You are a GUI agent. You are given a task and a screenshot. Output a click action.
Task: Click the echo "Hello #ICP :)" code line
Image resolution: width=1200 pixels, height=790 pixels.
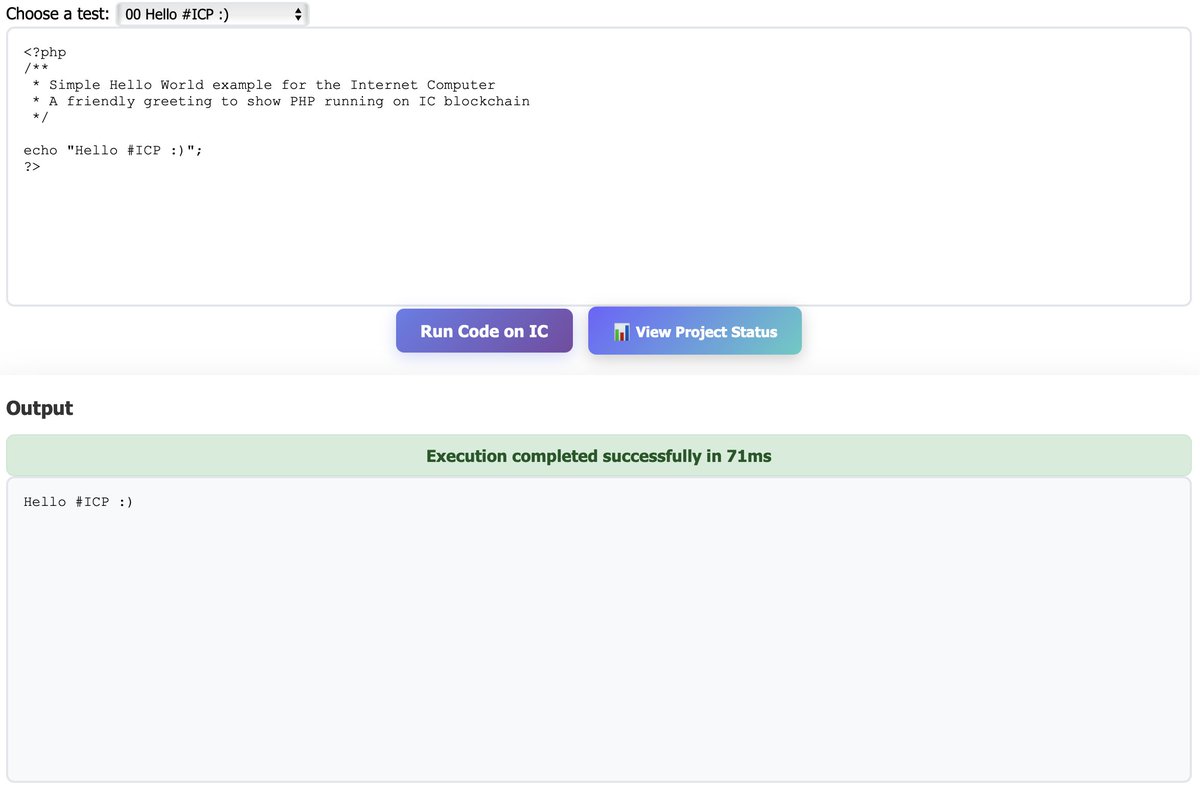(x=114, y=150)
